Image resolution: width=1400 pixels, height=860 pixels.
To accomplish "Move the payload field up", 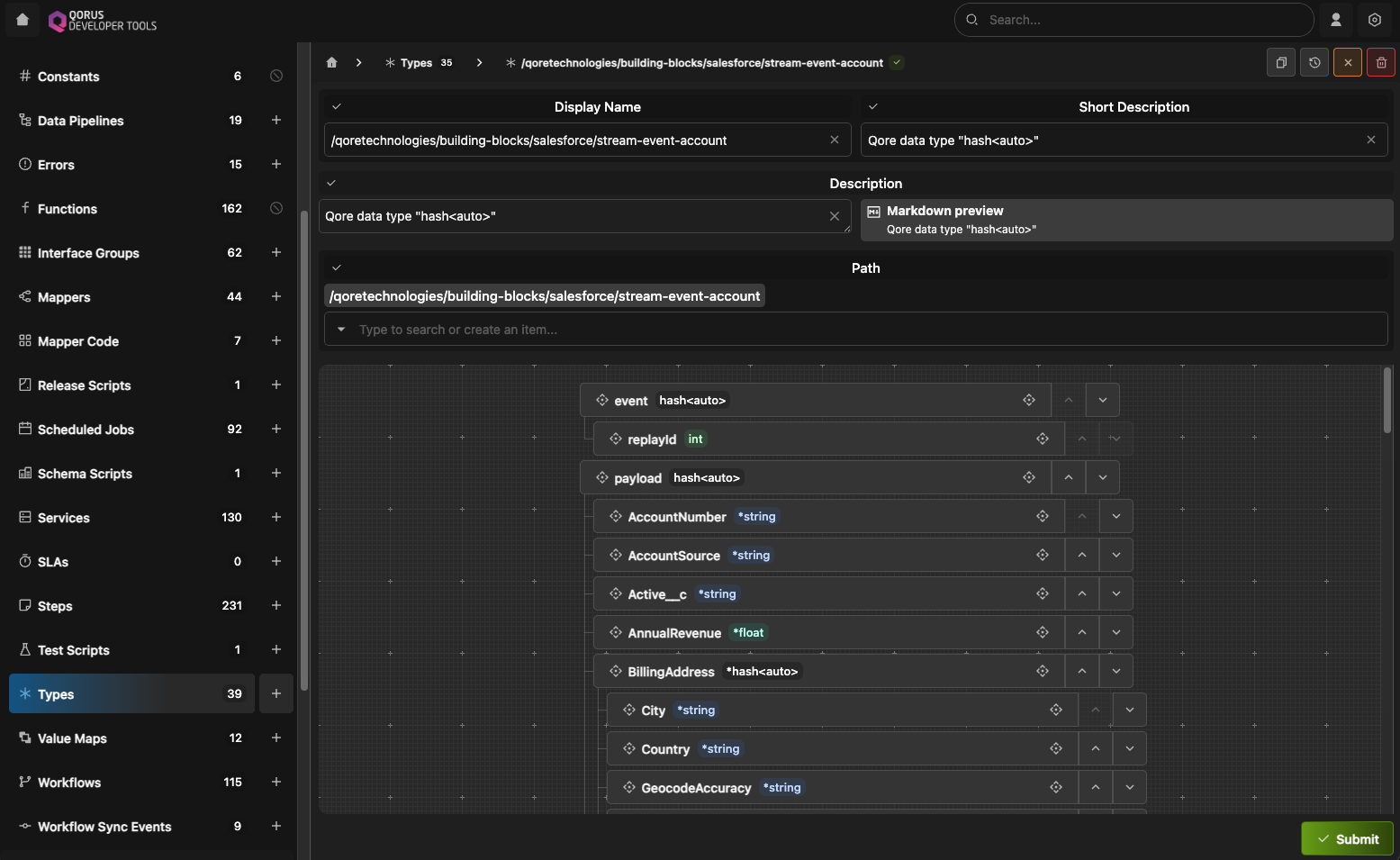I will [1069, 477].
